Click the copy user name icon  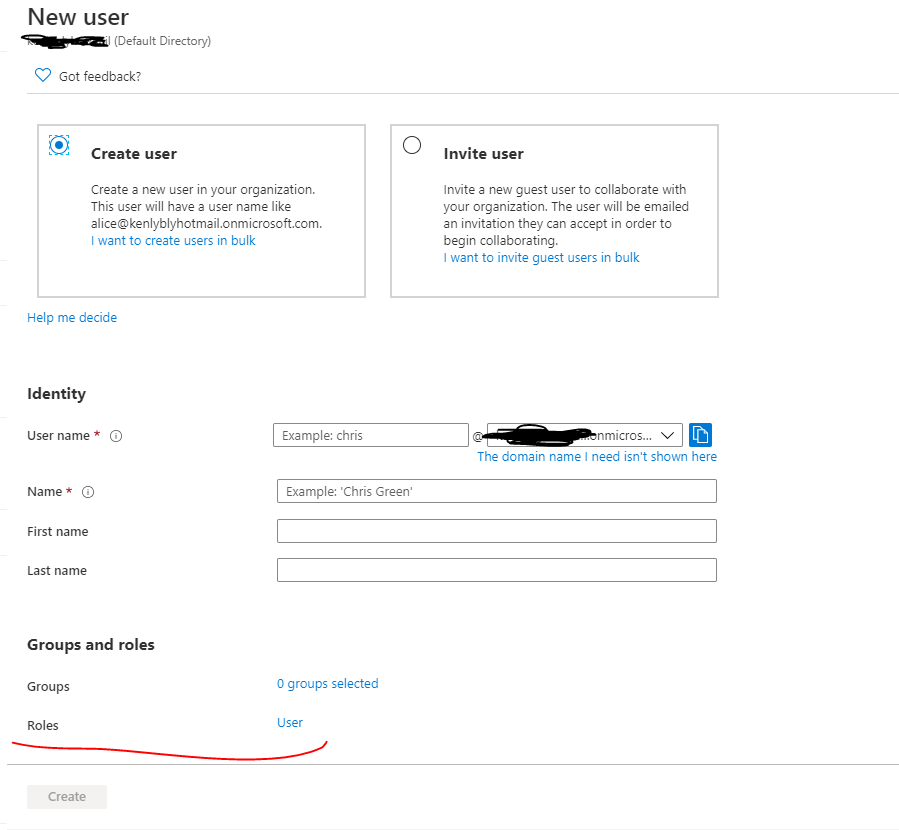point(700,435)
